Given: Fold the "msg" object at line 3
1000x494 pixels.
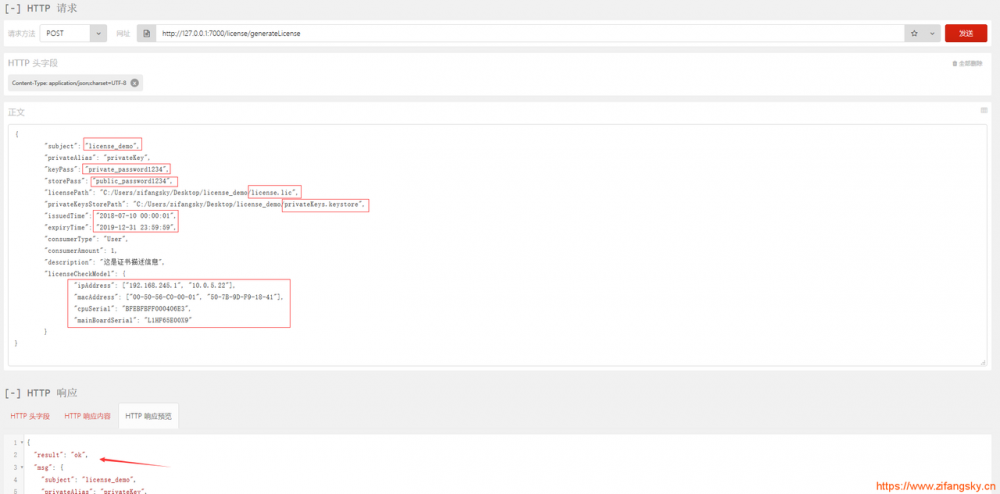Looking at the screenshot, I should pyautogui.click(x=22, y=467).
